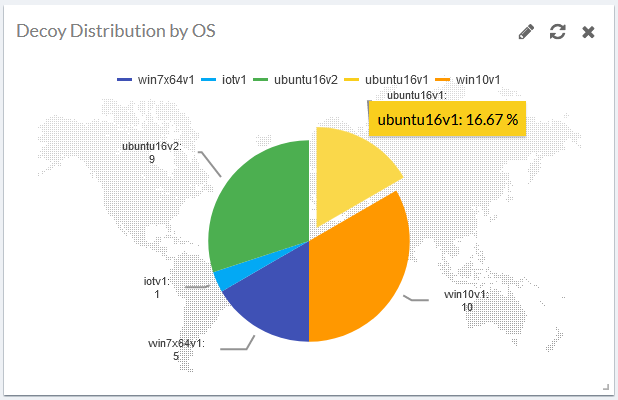This screenshot has width=618, height=400.
Task: Click the 'win10v1: 10' chart label
Action: point(467,301)
